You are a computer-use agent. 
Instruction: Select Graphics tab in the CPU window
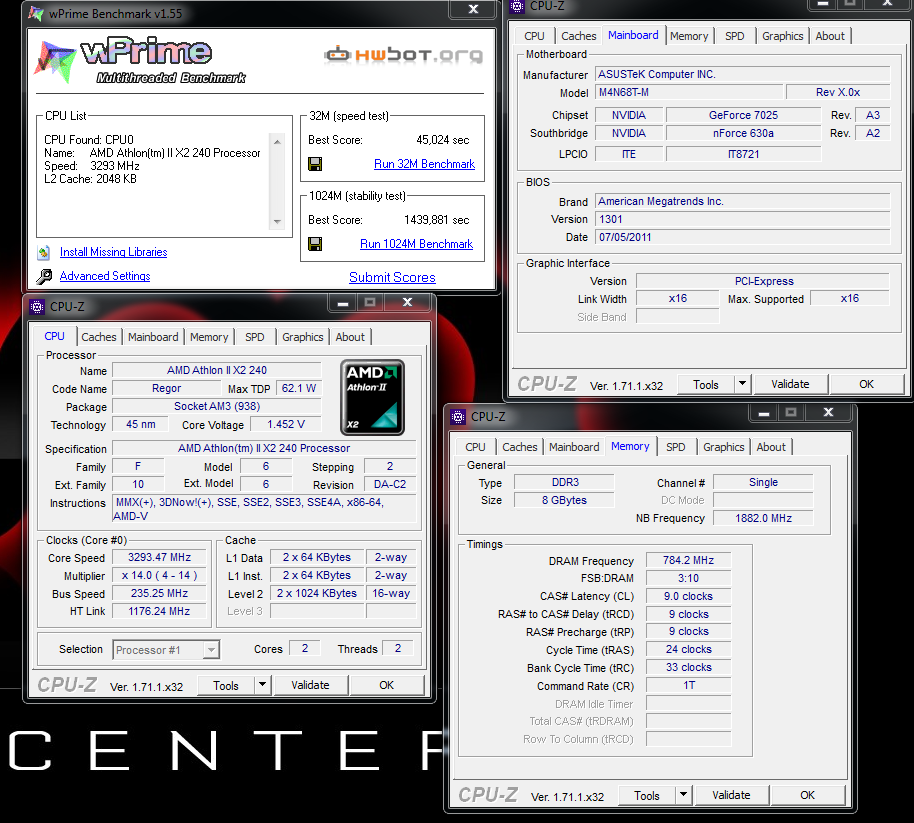click(x=303, y=337)
